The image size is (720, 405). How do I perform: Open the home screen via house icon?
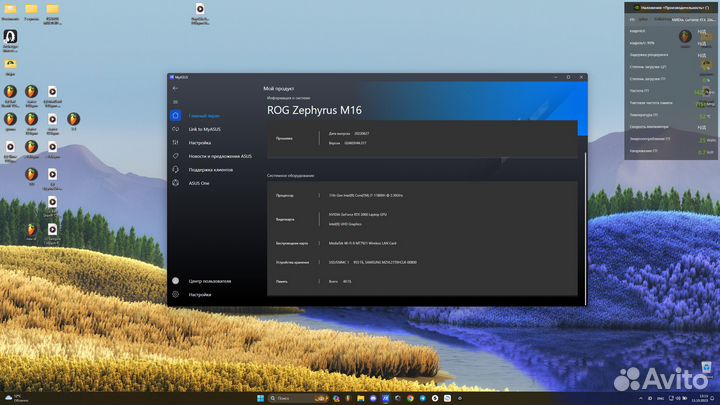coord(175,116)
